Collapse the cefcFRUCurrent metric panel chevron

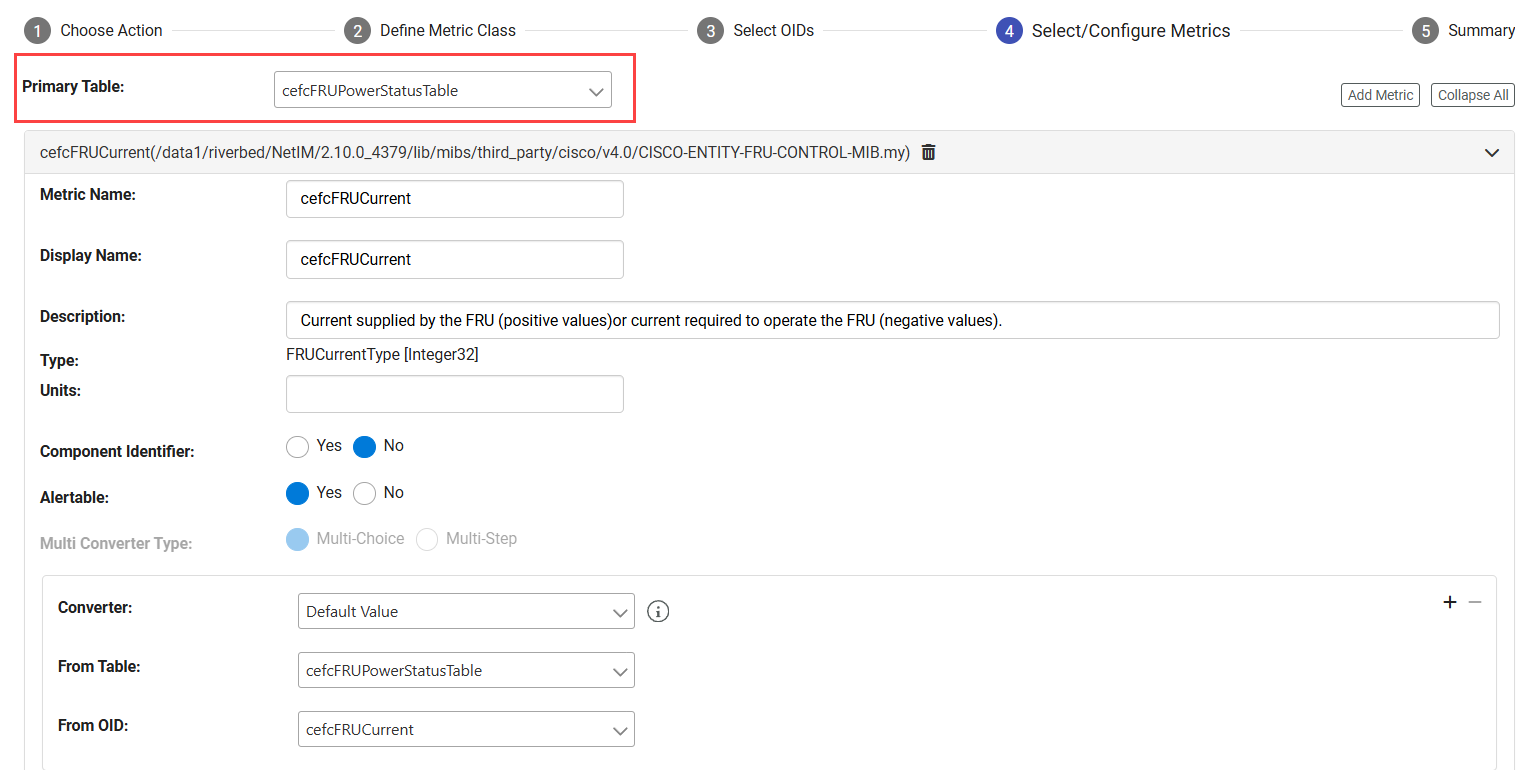(1491, 153)
